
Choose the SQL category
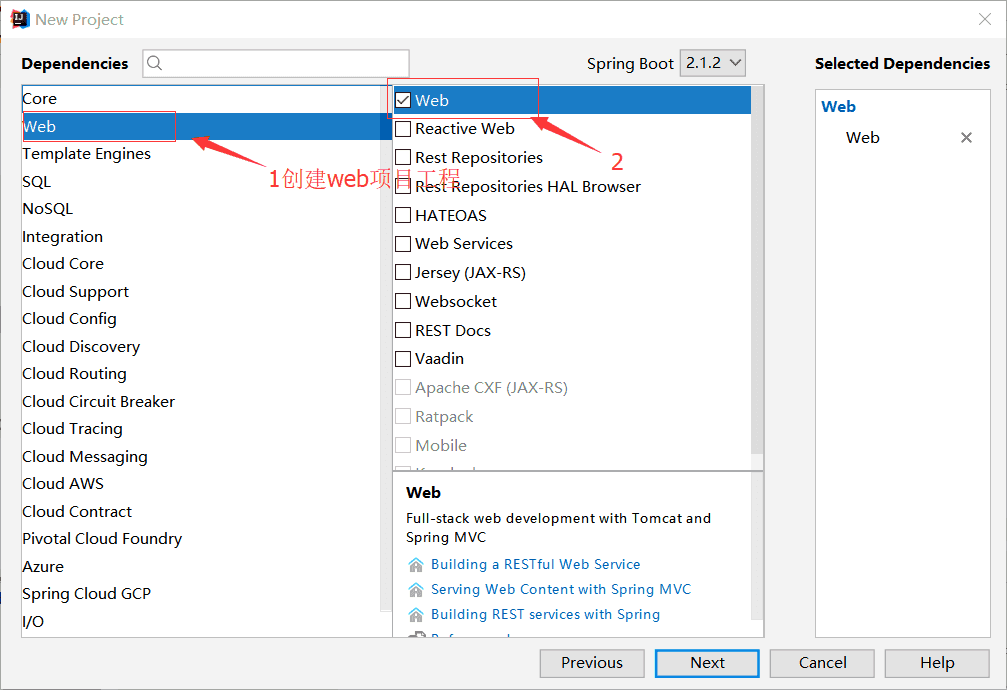pyautogui.click(x=201, y=182)
